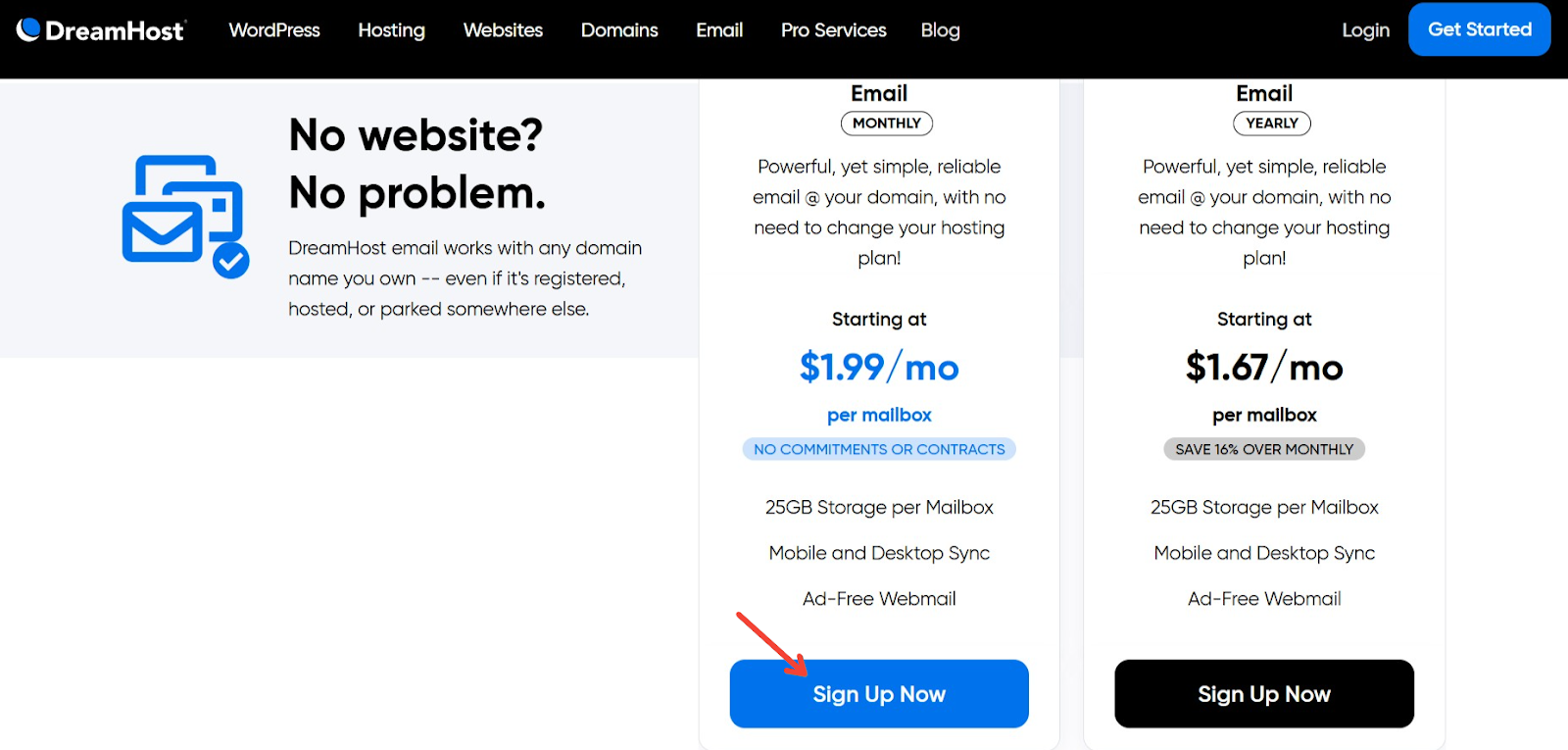Screen dimensions: 1568x750
Task: Click the blue email envelope illustration
Action: point(185,213)
